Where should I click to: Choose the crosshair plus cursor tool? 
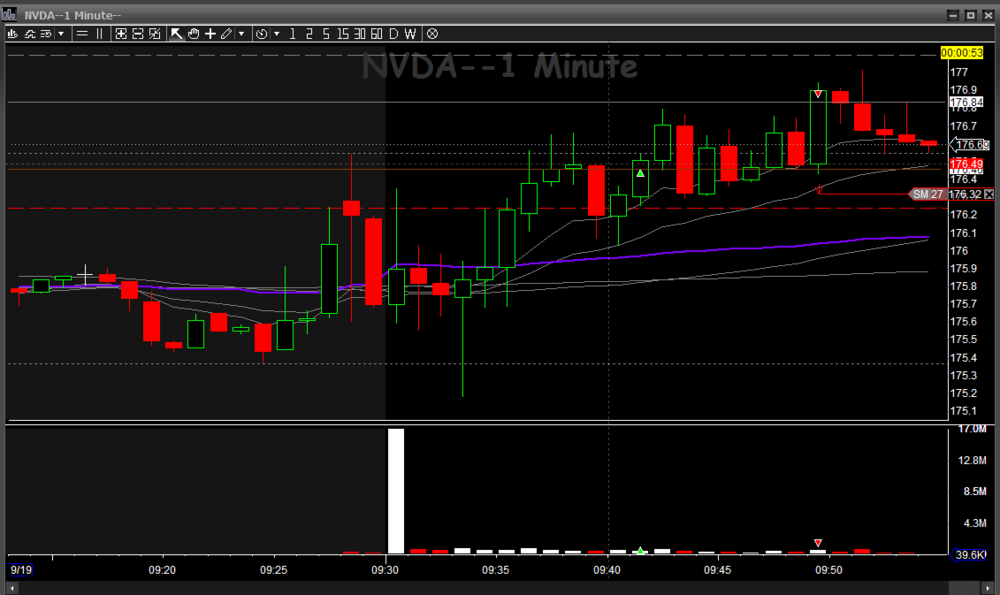click(x=210, y=33)
